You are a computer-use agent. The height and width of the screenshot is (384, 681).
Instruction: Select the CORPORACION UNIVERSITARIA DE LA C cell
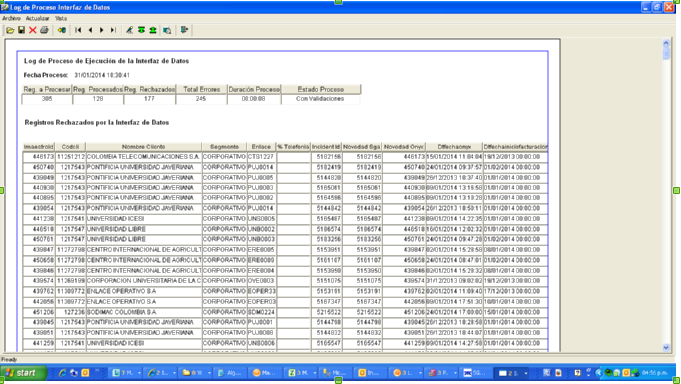(144, 281)
